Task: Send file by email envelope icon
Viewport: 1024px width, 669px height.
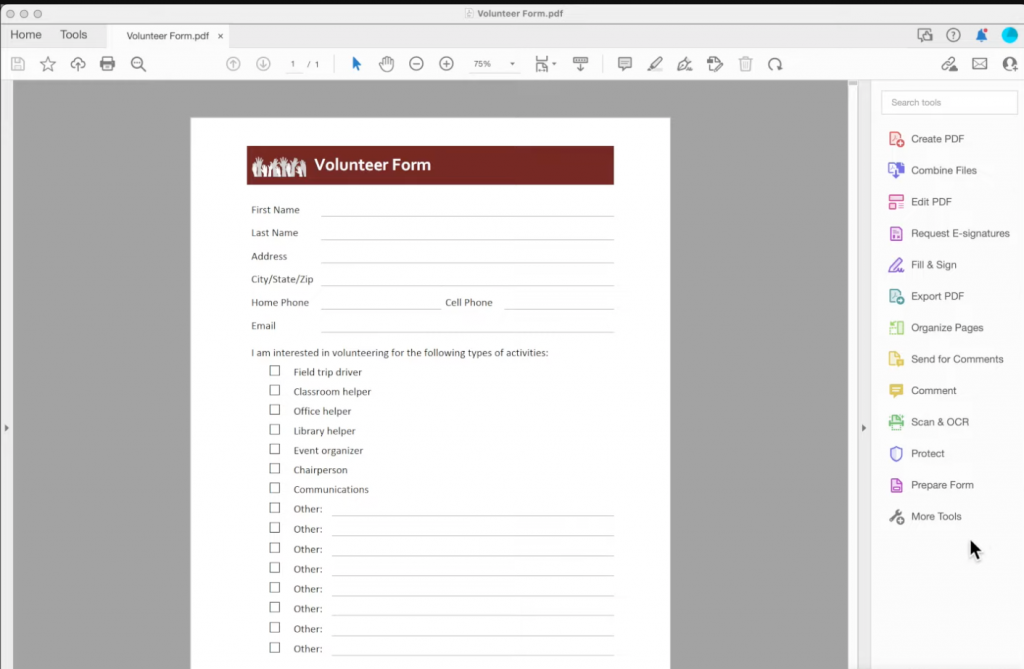Action: click(x=980, y=64)
